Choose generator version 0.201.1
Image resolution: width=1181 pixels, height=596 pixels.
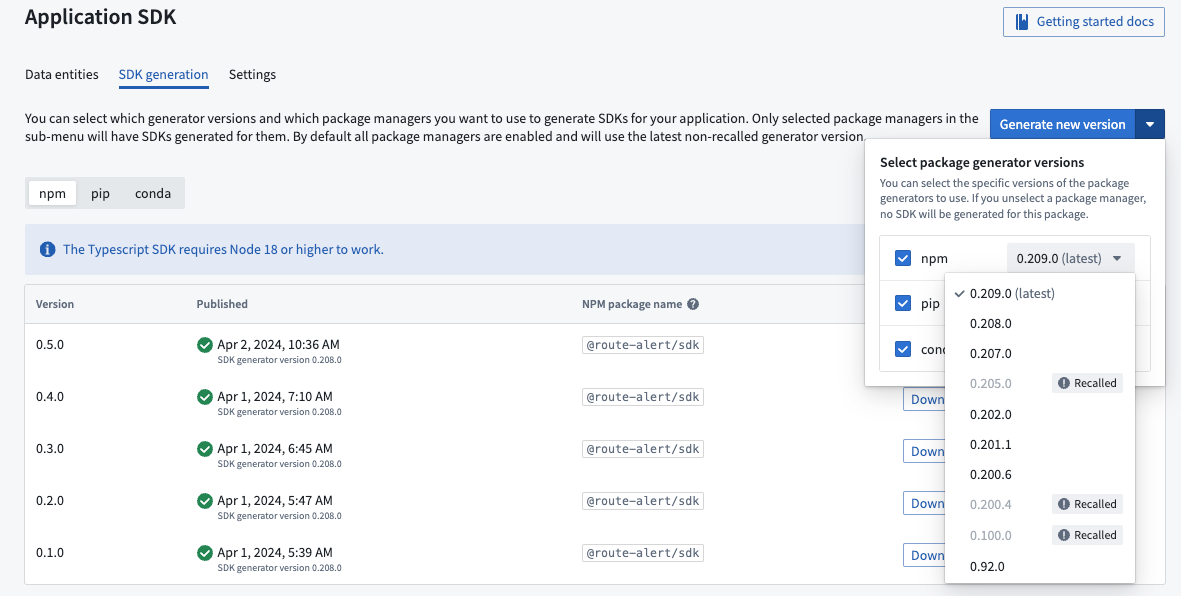[x=1039, y=445]
